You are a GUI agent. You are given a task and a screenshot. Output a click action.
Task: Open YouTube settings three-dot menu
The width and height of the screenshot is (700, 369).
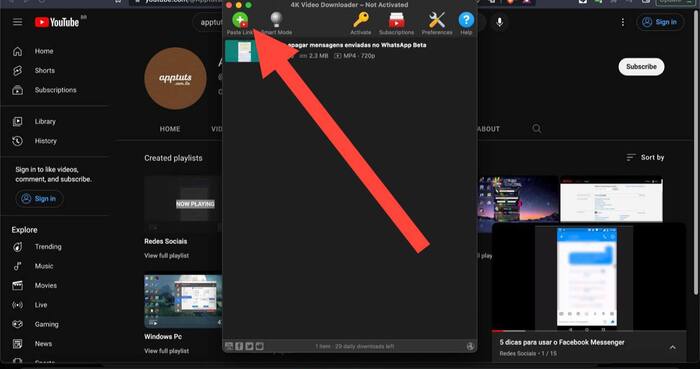pyautogui.click(x=623, y=22)
